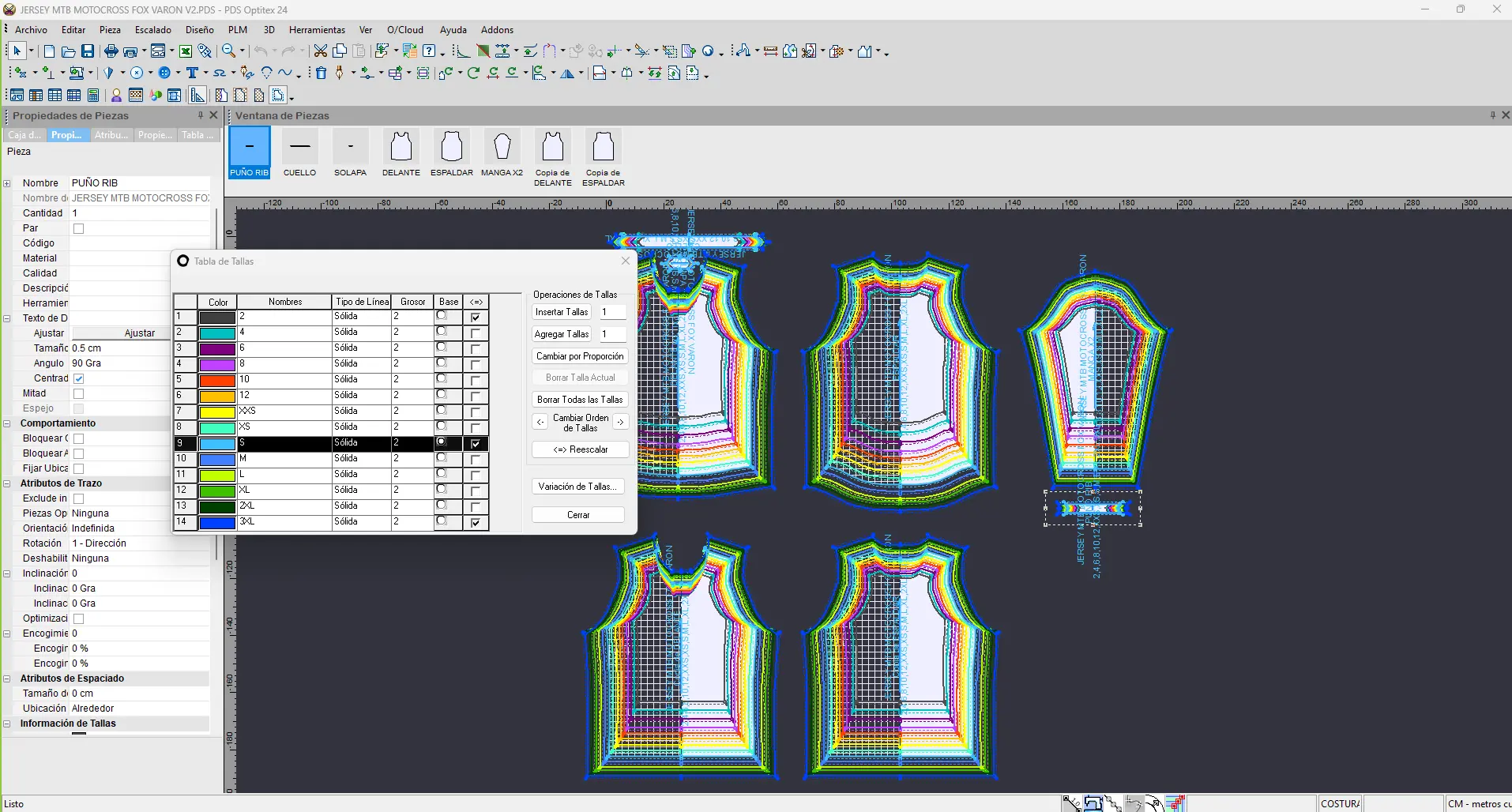The width and height of the screenshot is (1512, 812).
Task: Click the copy pages icon
Action: 340,51
